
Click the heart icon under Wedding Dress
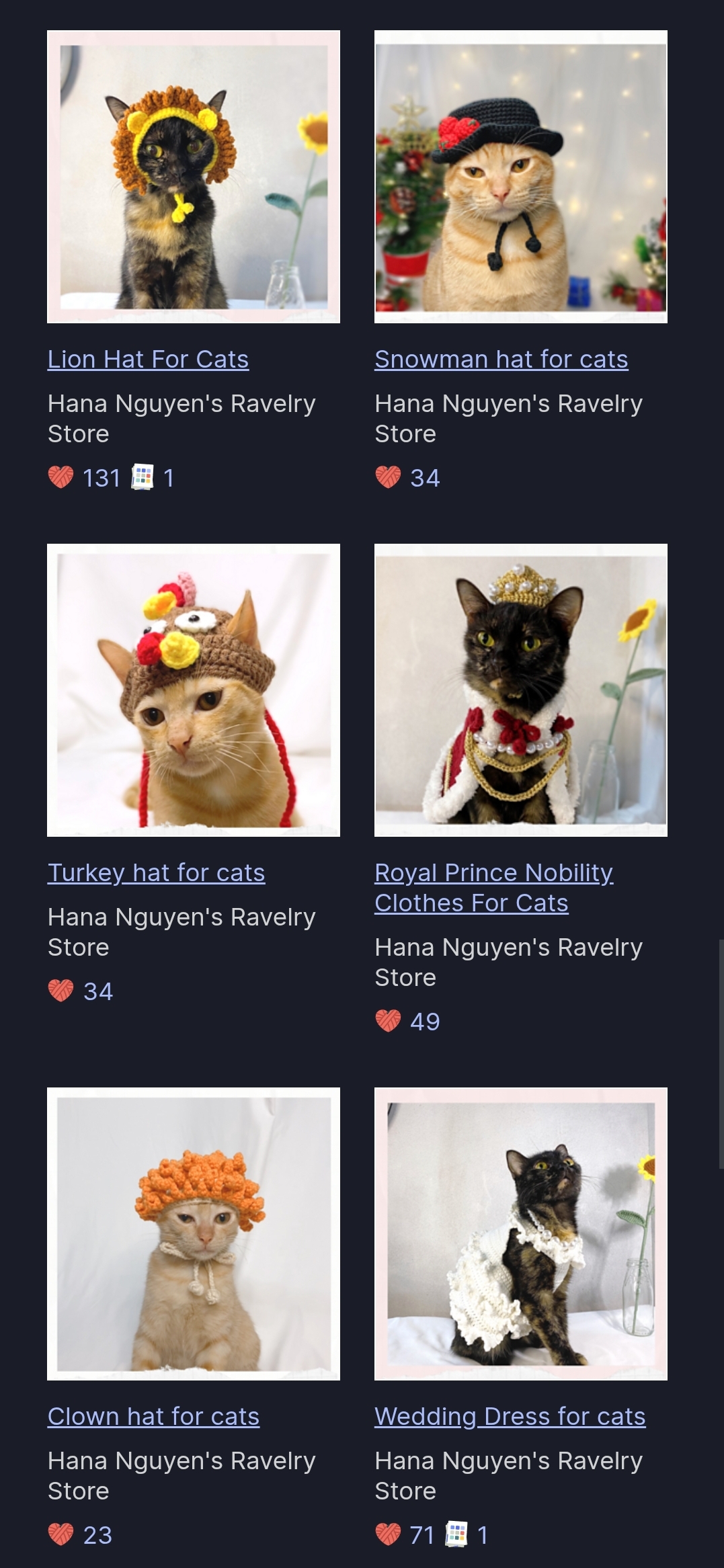[x=388, y=1534]
